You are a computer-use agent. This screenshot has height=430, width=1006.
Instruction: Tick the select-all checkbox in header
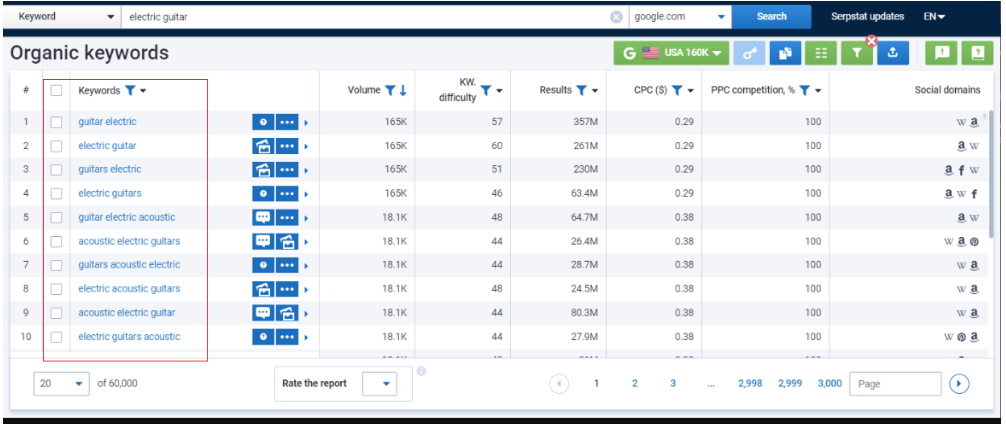(x=56, y=90)
